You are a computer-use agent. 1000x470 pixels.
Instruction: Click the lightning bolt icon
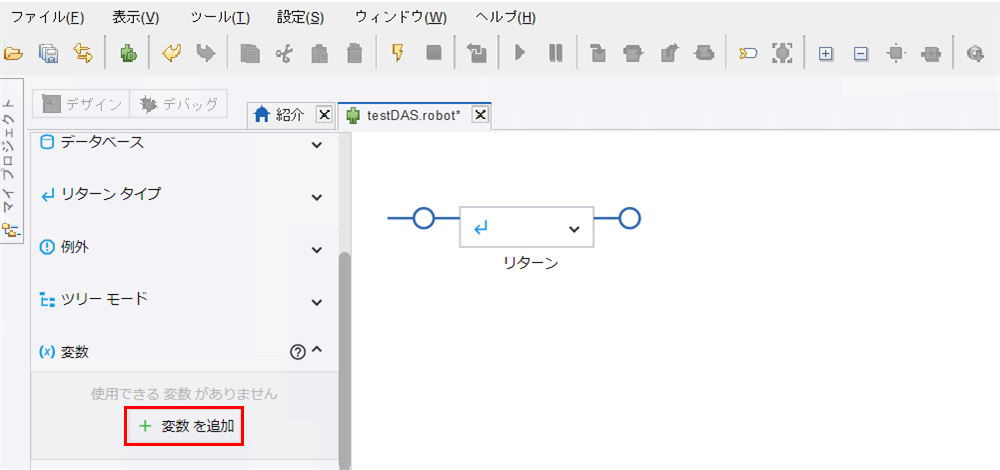point(398,54)
